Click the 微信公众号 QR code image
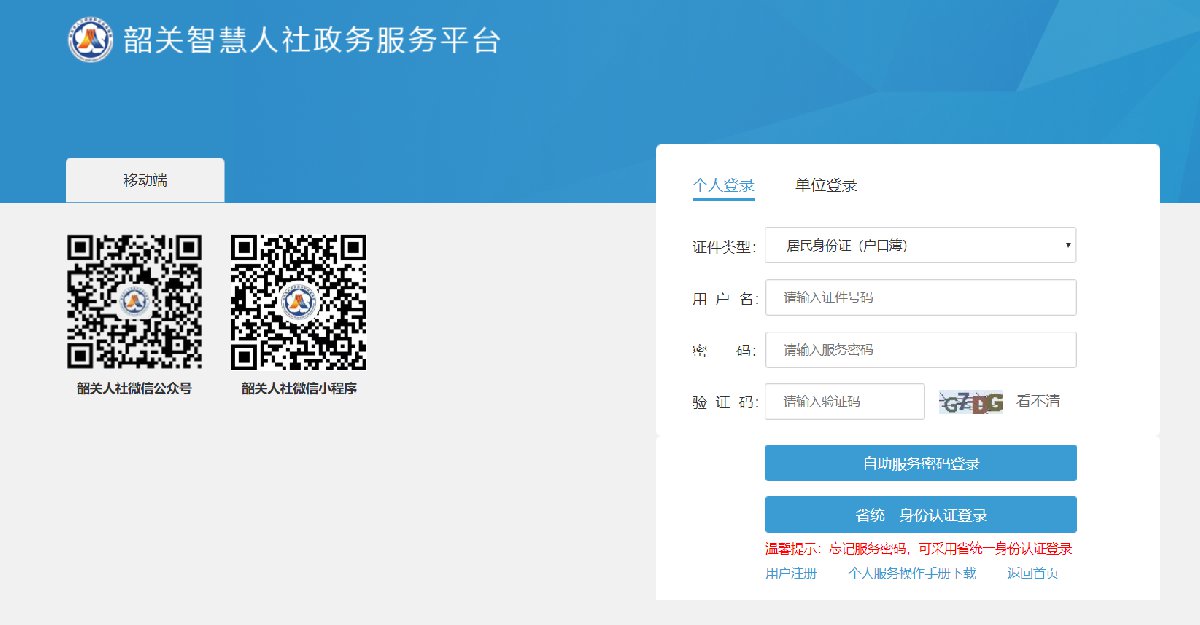The image size is (1200, 625). point(135,302)
